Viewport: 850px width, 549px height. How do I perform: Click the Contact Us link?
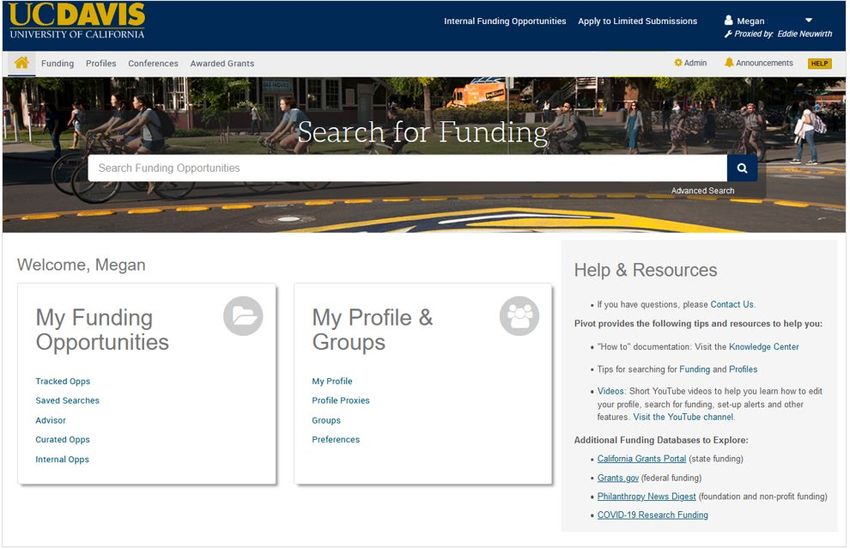(x=733, y=305)
